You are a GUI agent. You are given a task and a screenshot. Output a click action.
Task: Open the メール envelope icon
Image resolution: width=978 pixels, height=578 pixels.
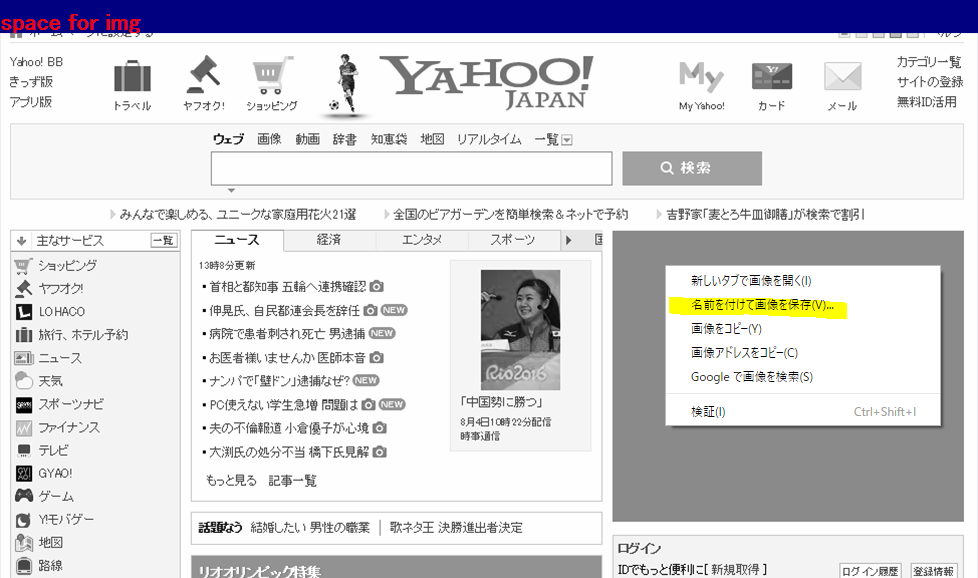[842, 77]
